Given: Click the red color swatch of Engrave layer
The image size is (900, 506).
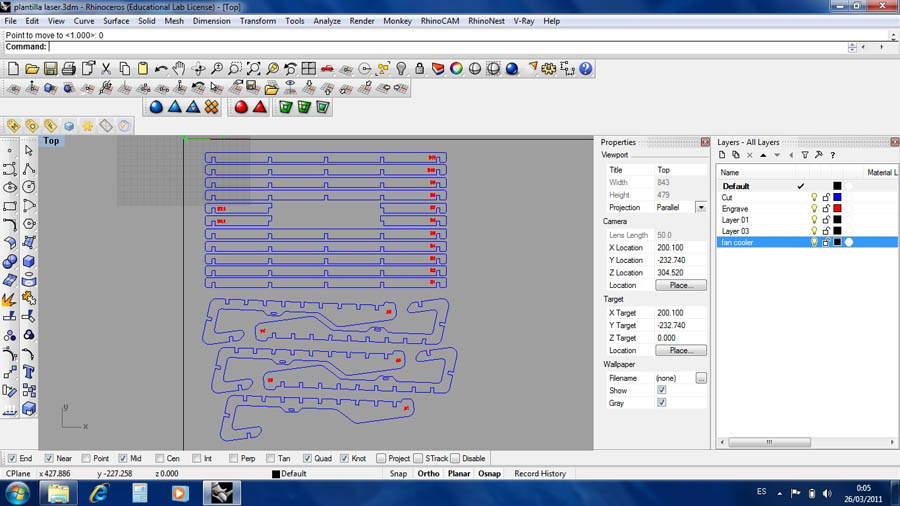Looking at the screenshot, I should (x=837, y=209).
